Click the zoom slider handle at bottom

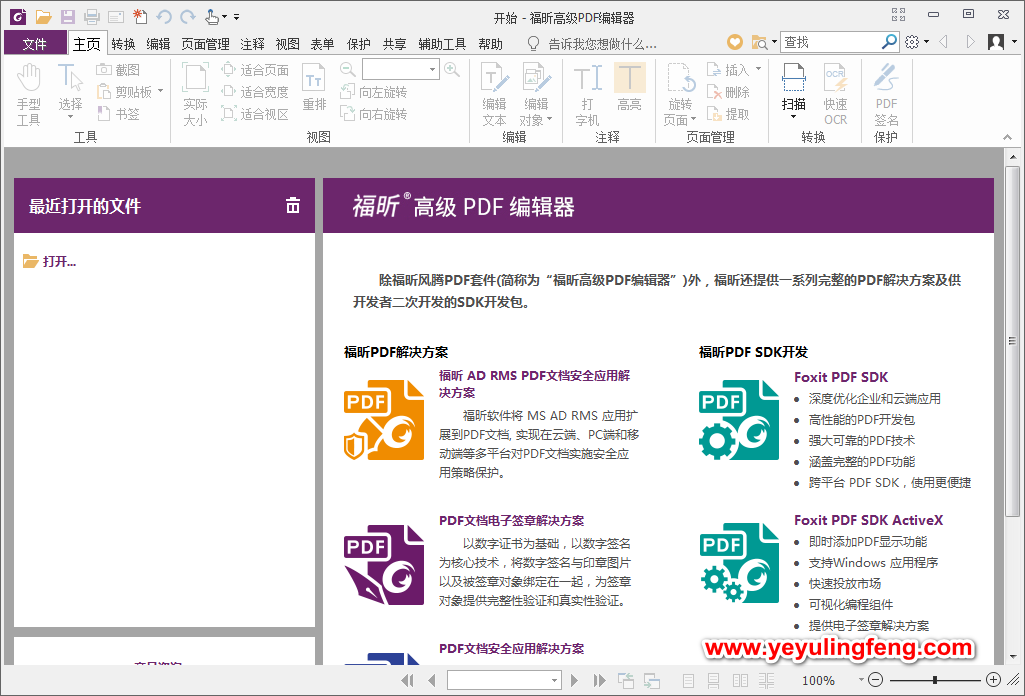(935, 680)
